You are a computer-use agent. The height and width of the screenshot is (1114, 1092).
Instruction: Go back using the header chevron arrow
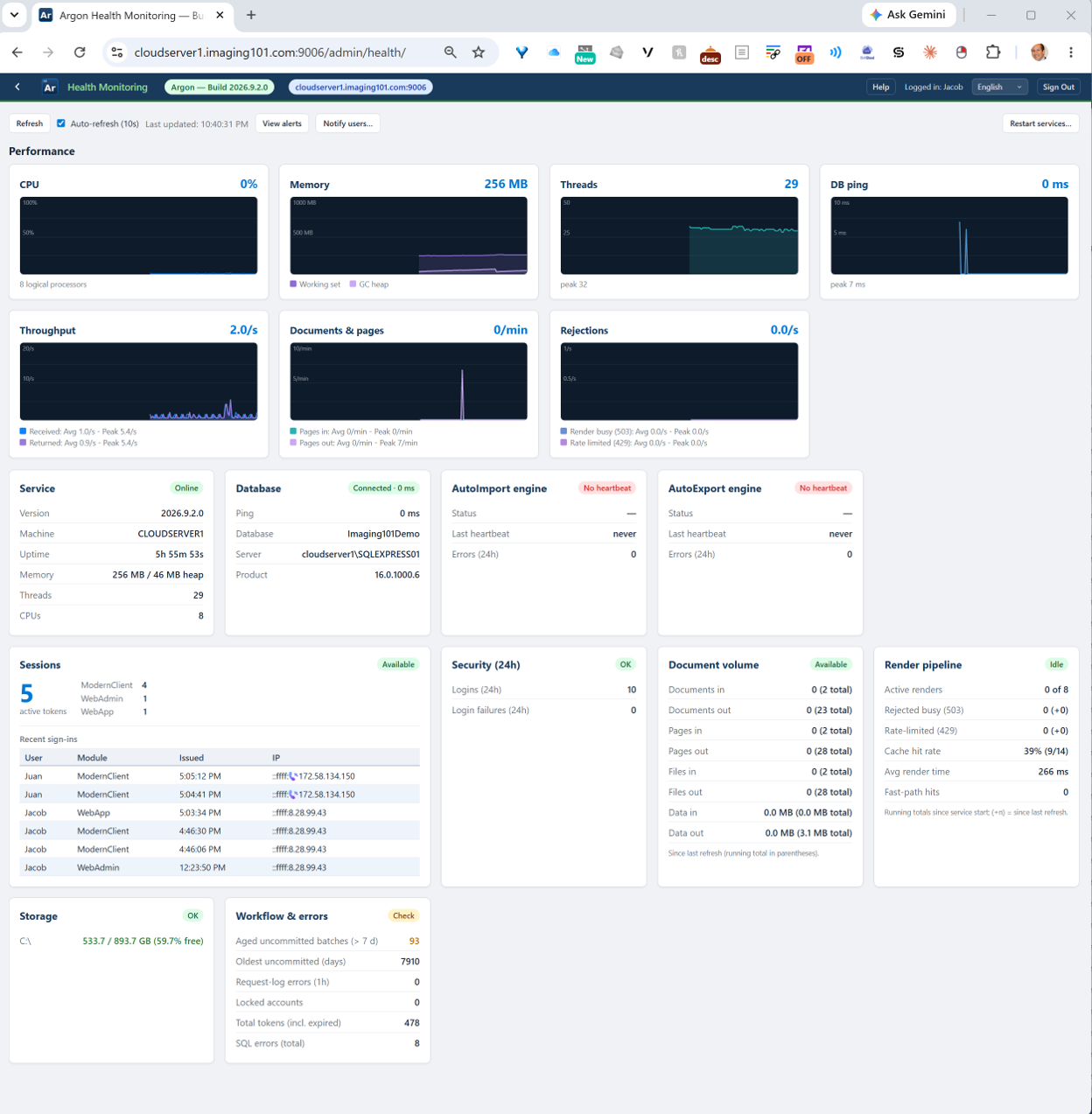coord(17,87)
